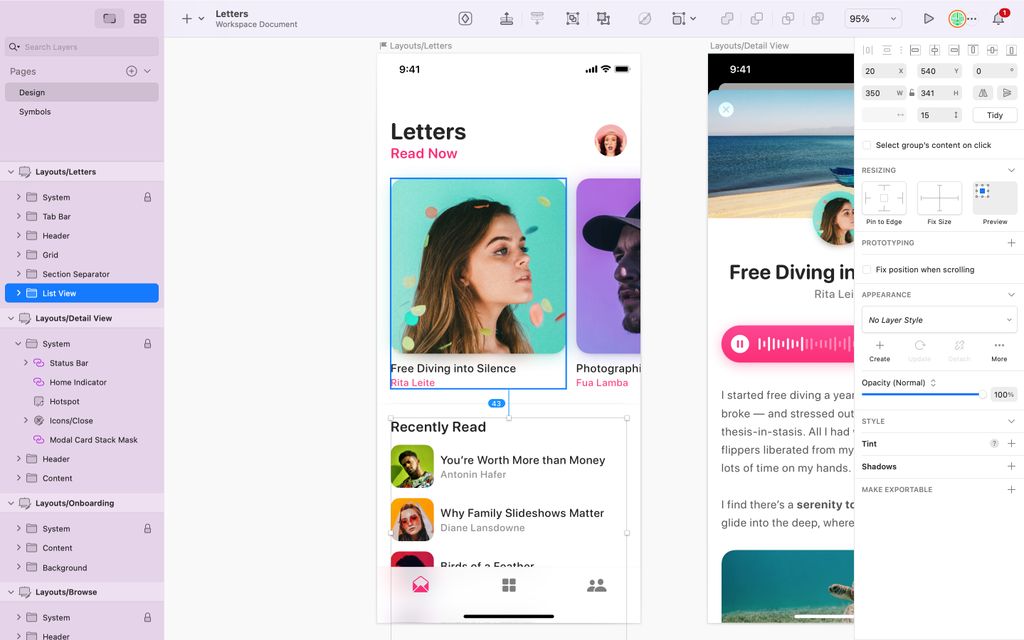
Task: Check Select group's content on click
Action: point(866,144)
